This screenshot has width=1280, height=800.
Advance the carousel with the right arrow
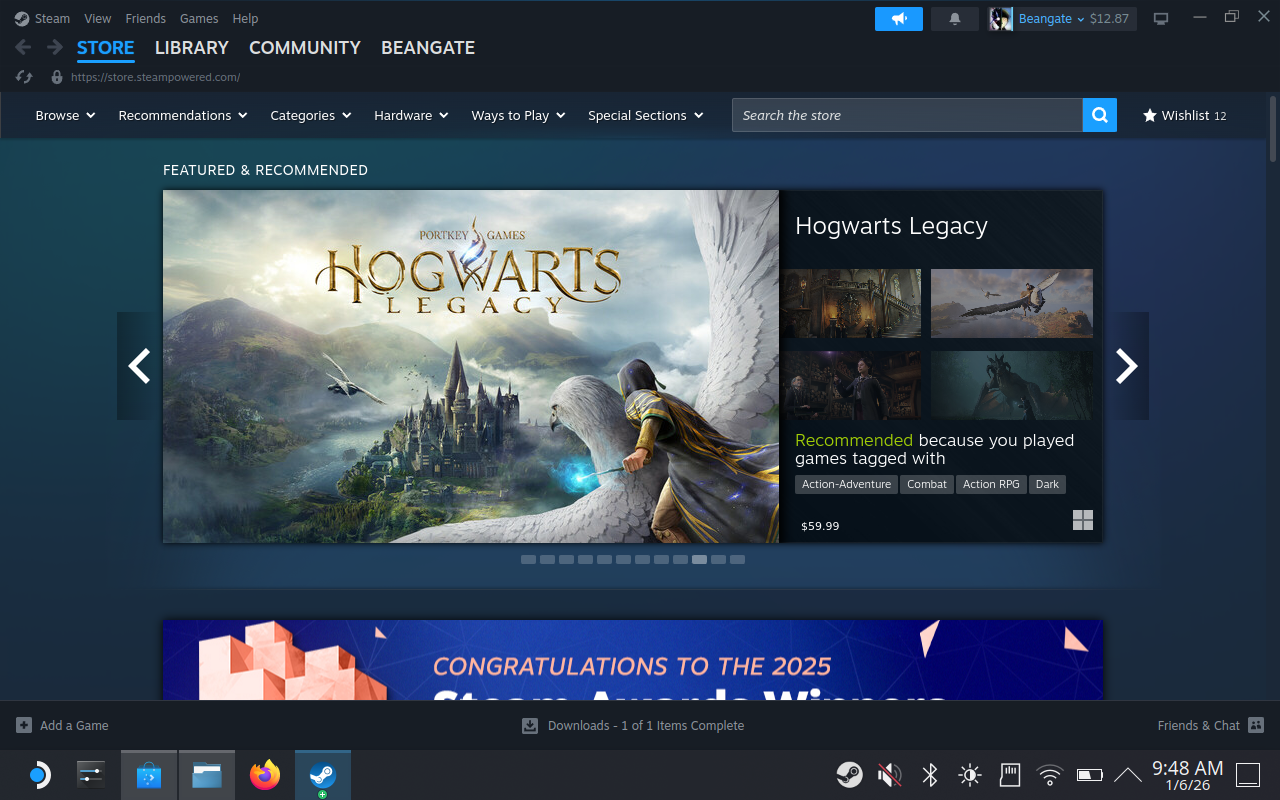click(1127, 366)
